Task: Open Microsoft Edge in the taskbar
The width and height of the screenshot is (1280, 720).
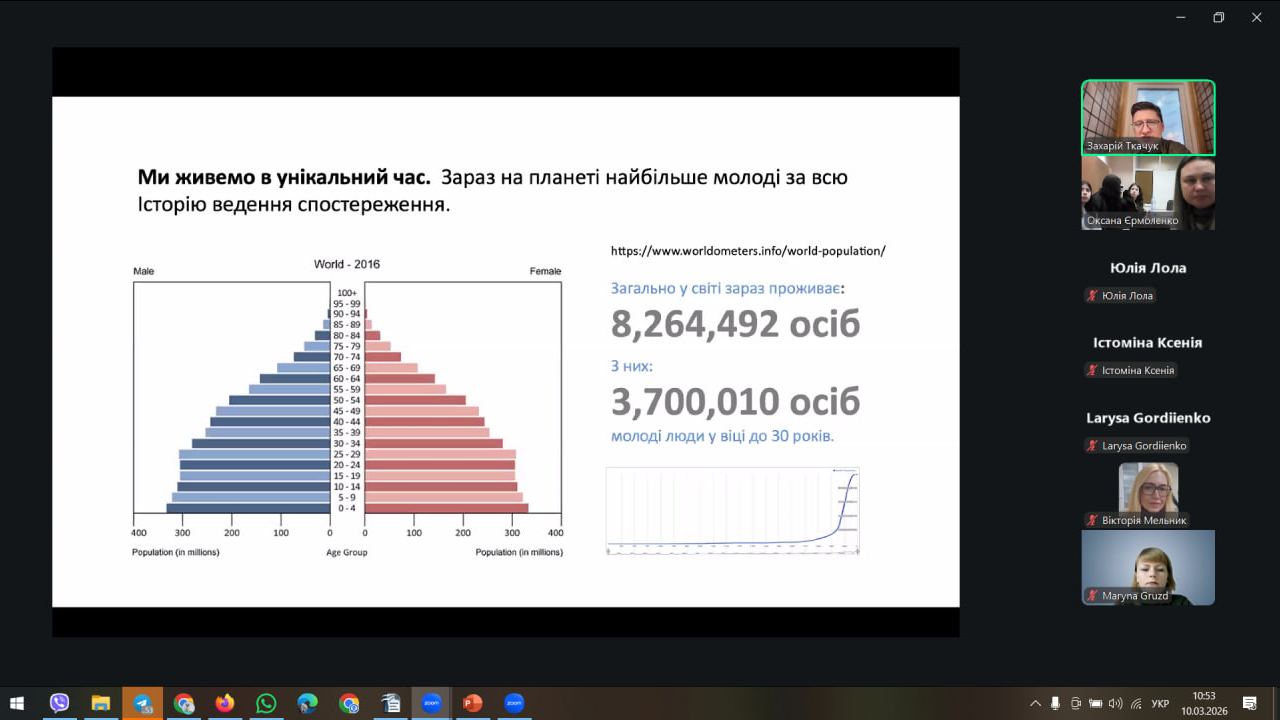Action: coord(307,703)
